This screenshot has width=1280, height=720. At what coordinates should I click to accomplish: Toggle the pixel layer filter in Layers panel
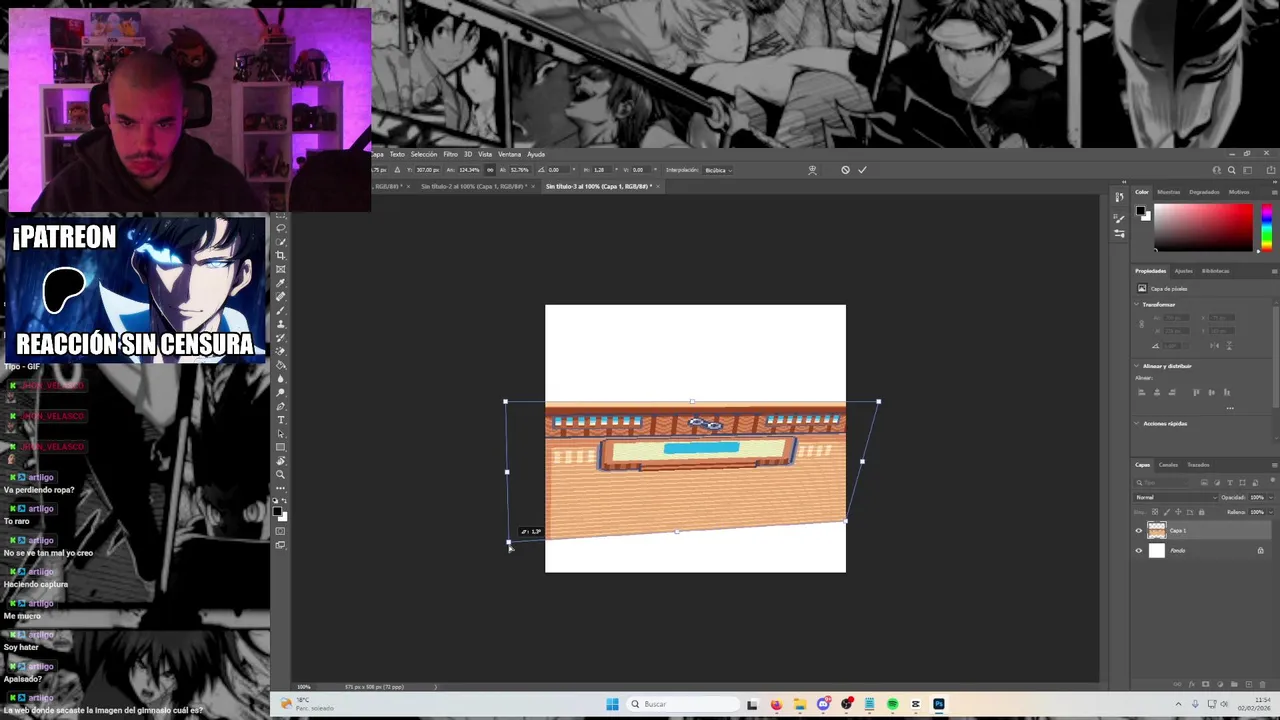pos(1204,482)
